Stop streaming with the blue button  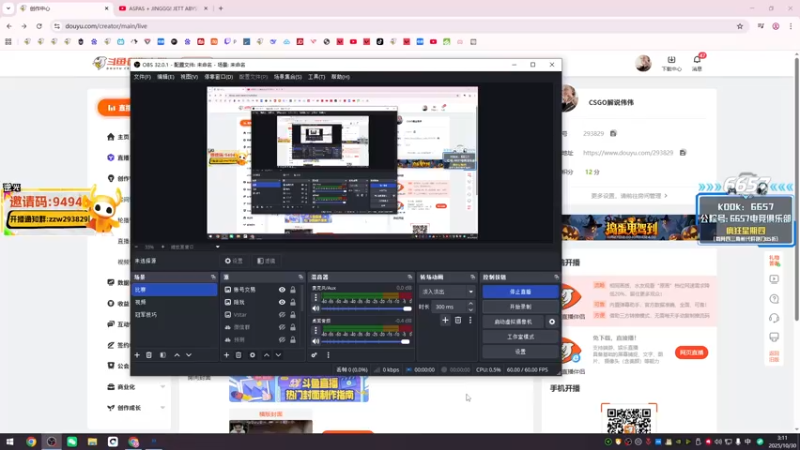(520, 292)
